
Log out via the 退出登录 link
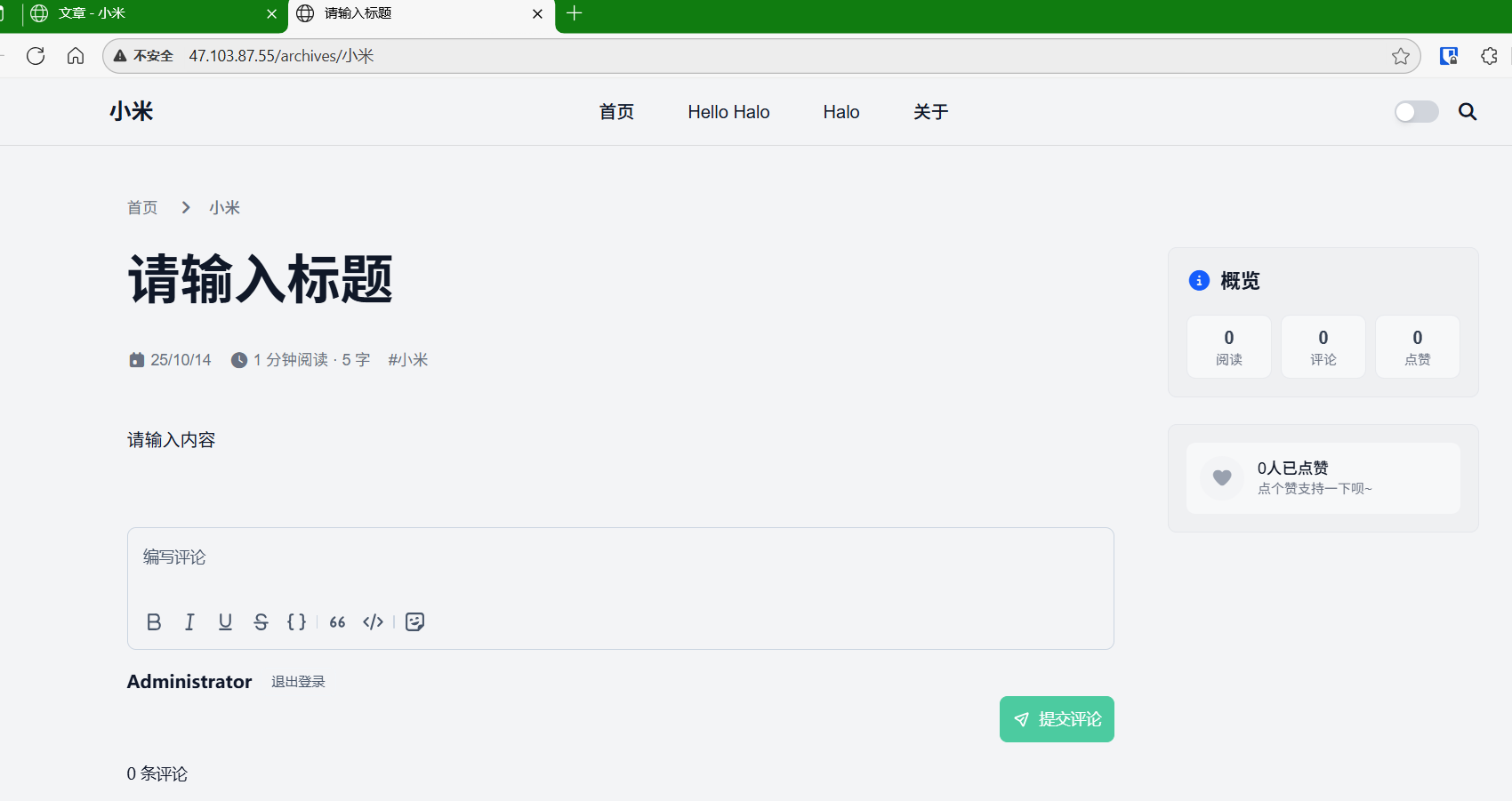coord(298,681)
